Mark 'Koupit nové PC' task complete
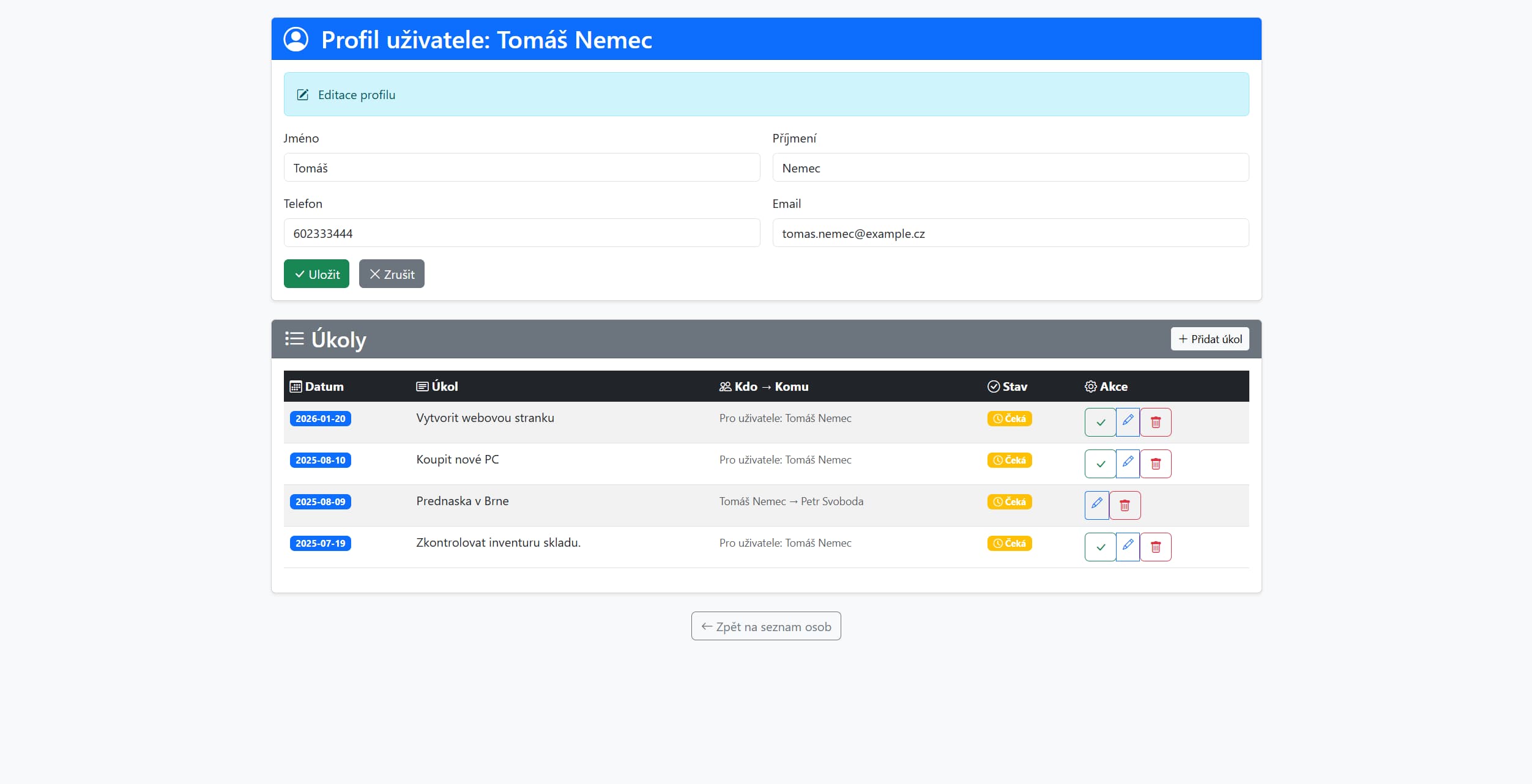The width and height of the screenshot is (1532, 784). point(1099,464)
